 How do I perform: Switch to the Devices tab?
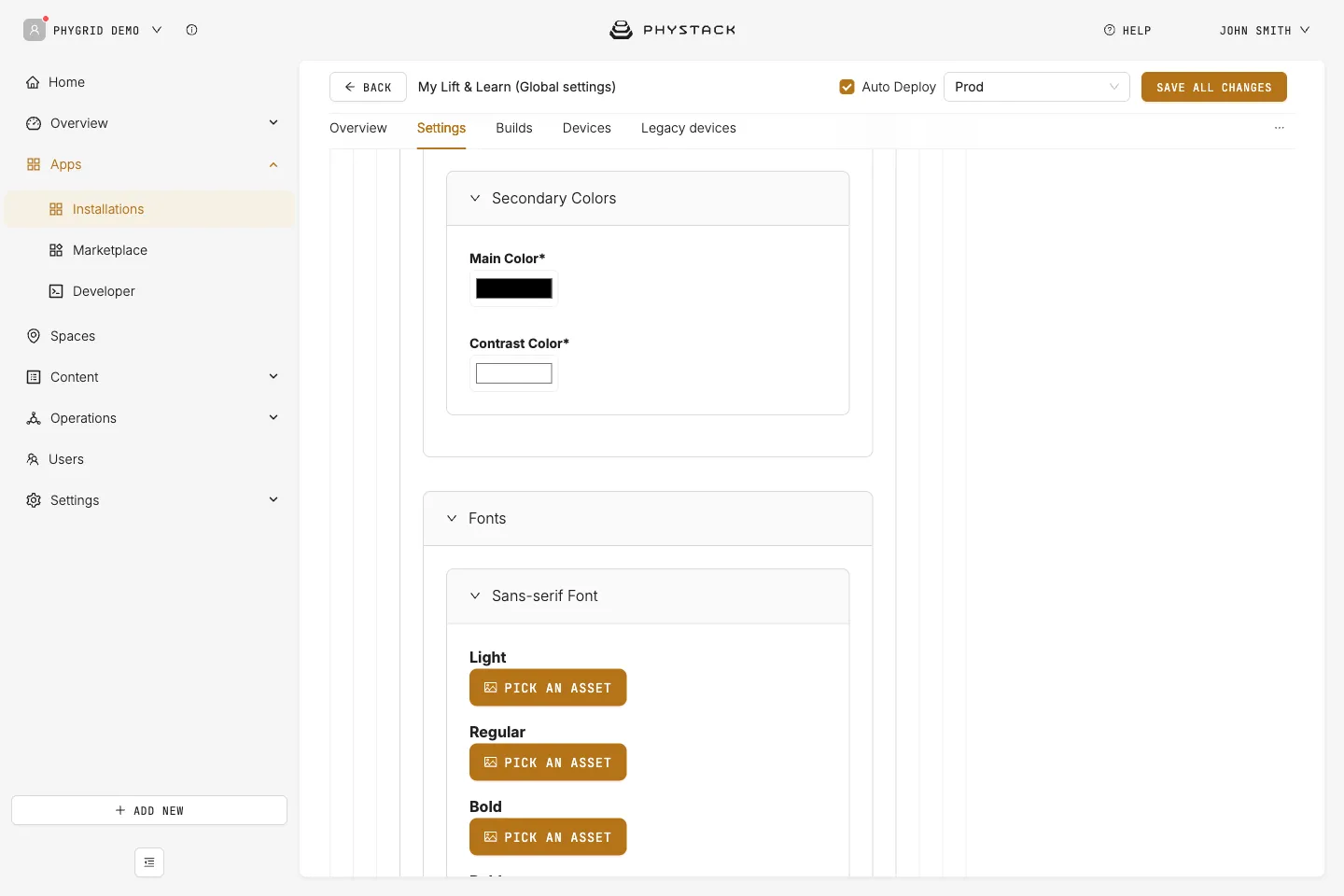pos(587,128)
